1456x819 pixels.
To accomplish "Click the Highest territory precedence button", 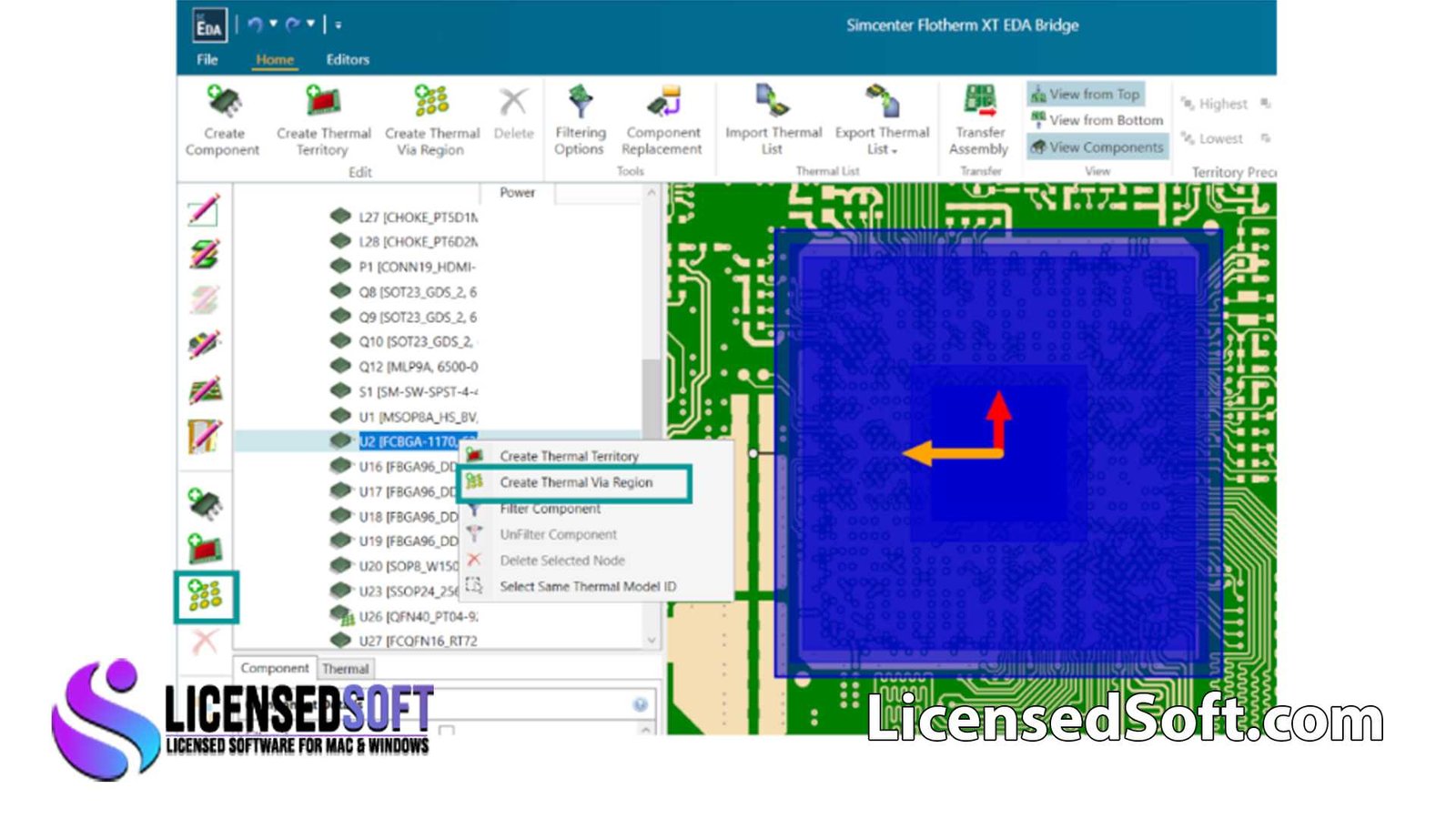I will 1214,104.
